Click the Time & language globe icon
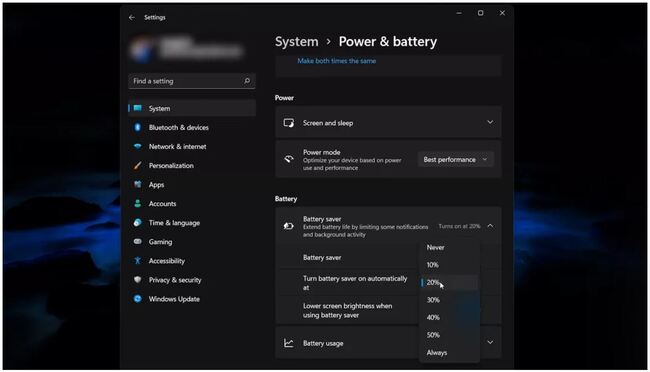This screenshot has height=372, width=650. click(x=138, y=223)
